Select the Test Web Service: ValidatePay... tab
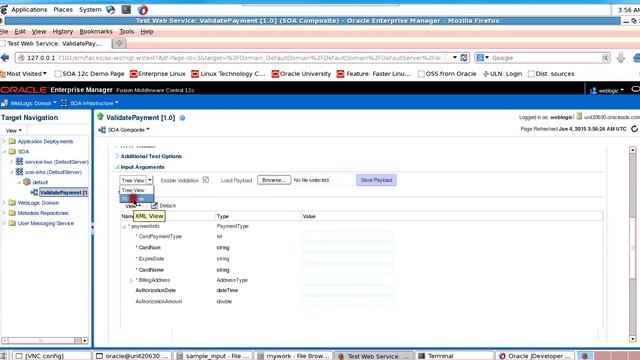 point(55,43)
